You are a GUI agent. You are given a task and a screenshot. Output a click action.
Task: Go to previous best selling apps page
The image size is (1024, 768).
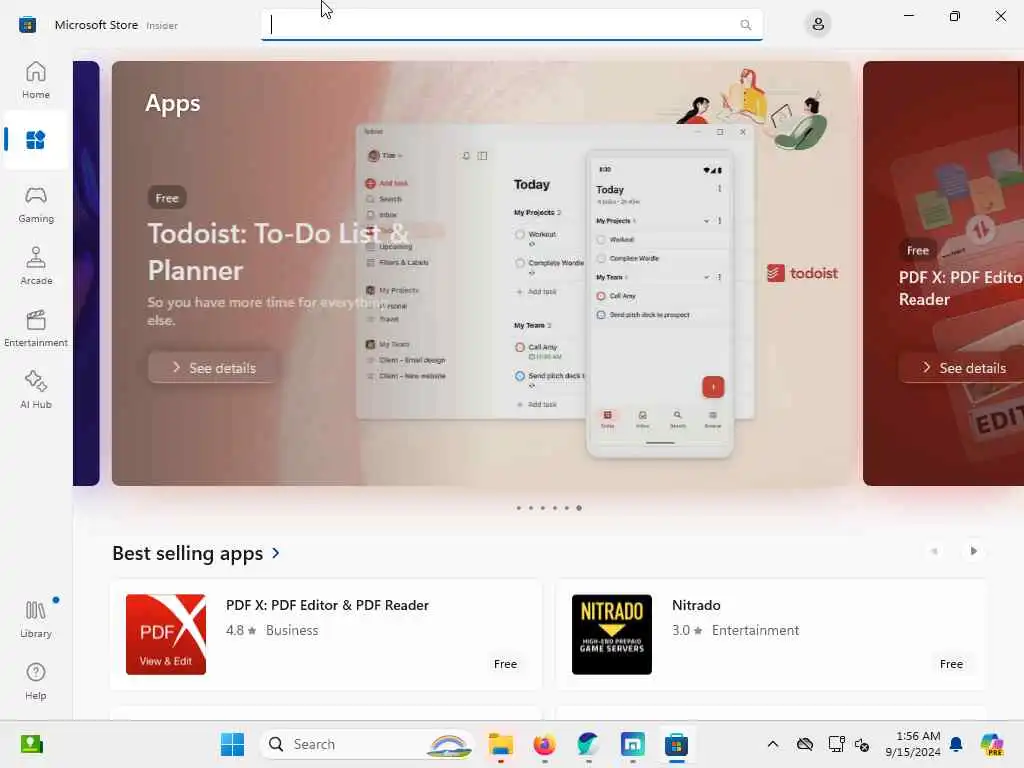click(935, 551)
